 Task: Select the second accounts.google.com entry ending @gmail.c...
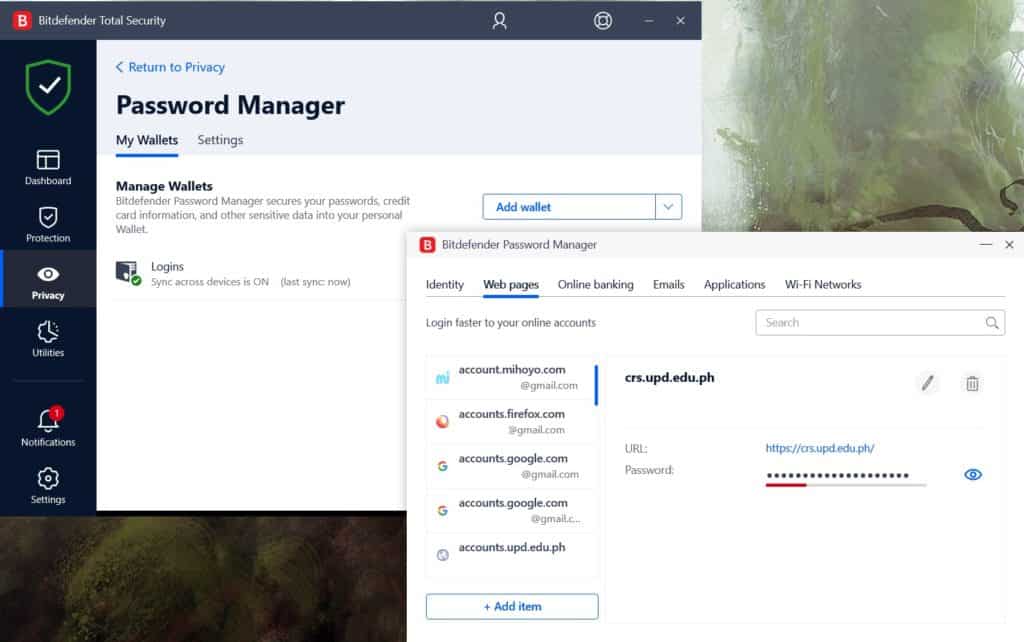511,511
